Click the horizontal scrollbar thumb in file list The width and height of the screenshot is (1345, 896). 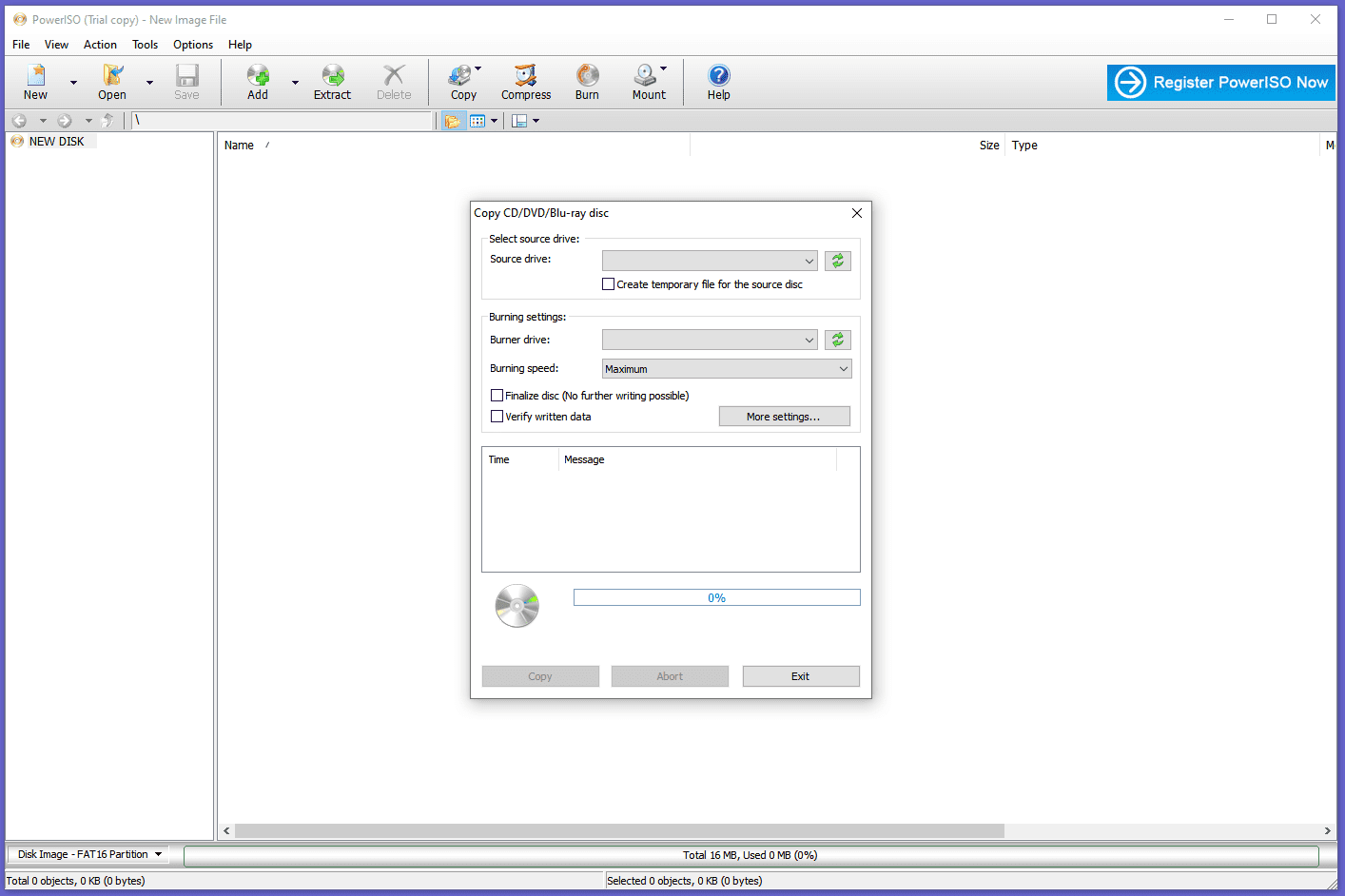619,830
